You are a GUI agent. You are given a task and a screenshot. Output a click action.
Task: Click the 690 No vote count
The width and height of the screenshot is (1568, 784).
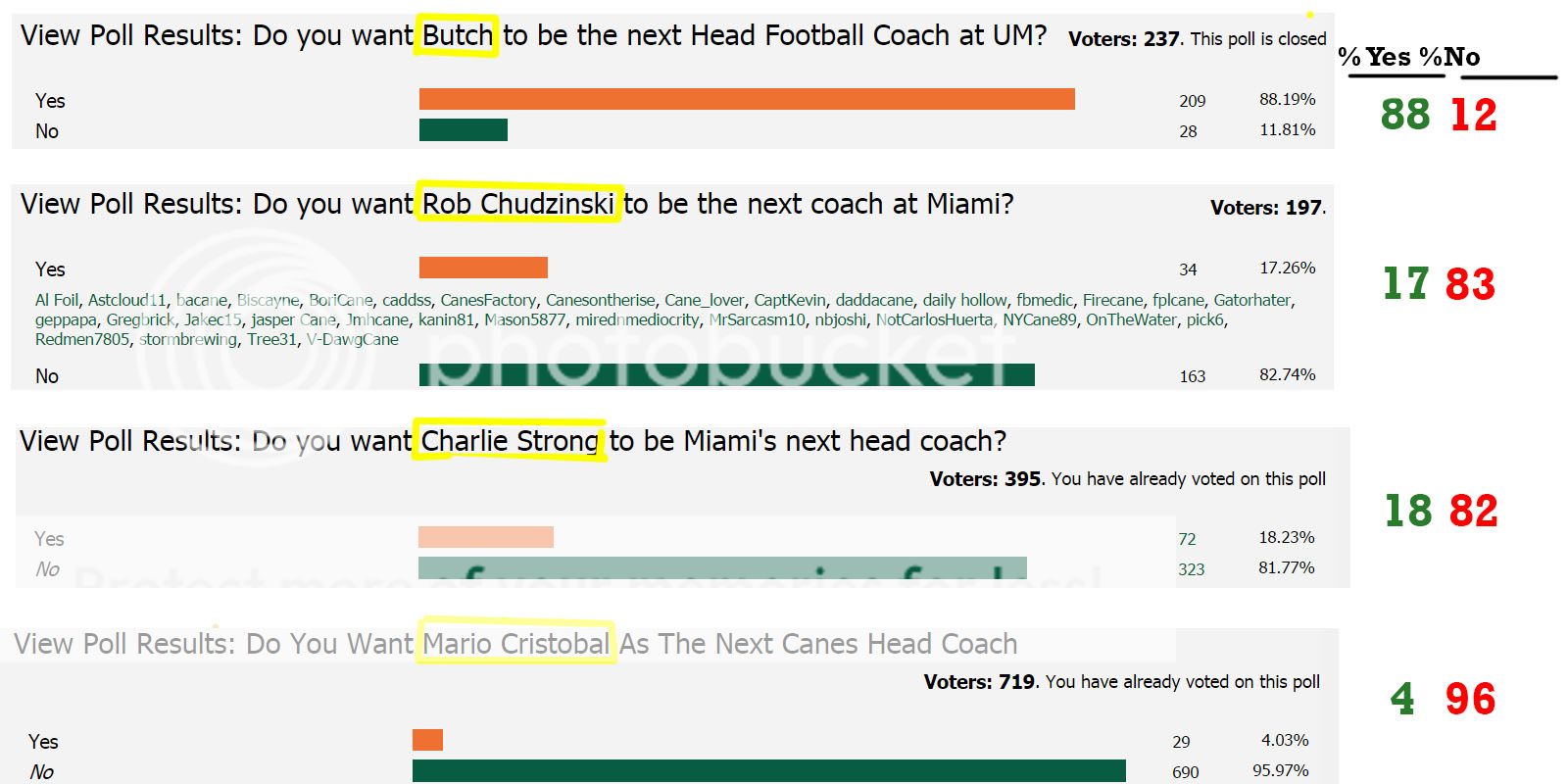pyautogui.click(x=1185, y=772)
